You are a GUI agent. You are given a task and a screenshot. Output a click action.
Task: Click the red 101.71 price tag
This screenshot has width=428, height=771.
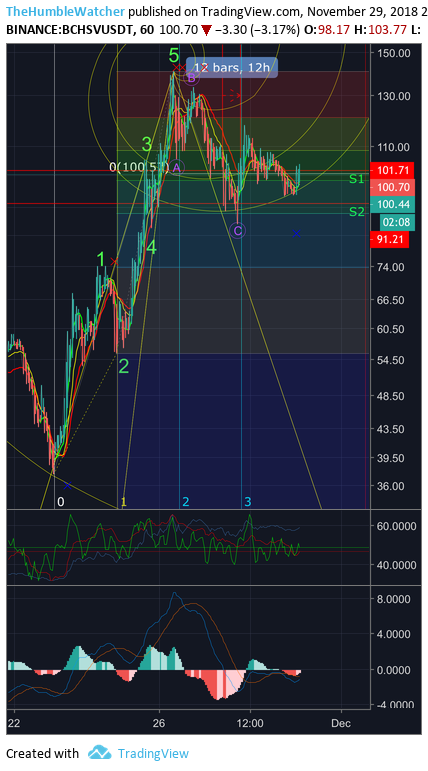(x=393, y=171)
